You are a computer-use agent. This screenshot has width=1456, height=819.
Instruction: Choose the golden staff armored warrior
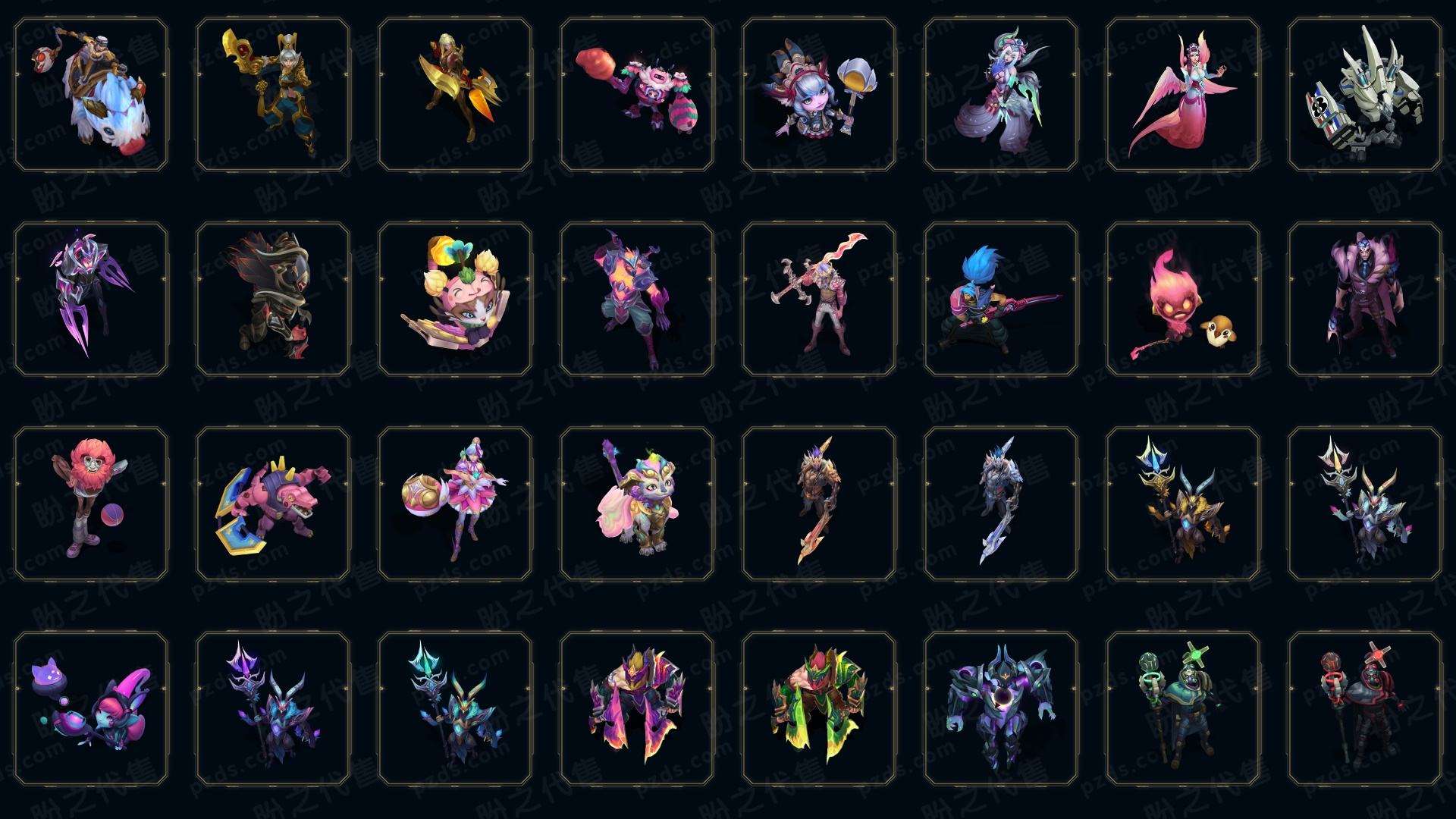point(273,94)
